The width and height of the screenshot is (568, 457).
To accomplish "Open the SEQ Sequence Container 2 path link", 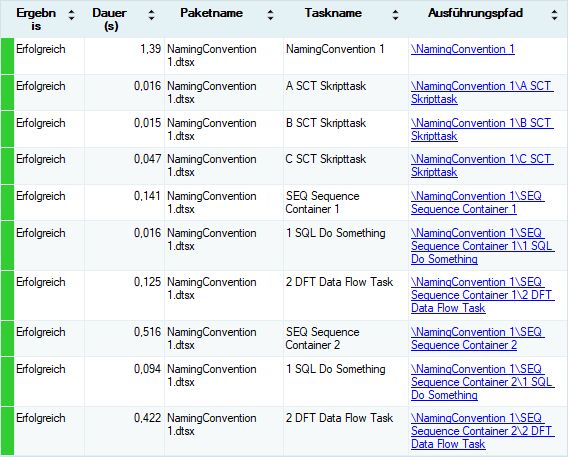I will pos(477,338).
